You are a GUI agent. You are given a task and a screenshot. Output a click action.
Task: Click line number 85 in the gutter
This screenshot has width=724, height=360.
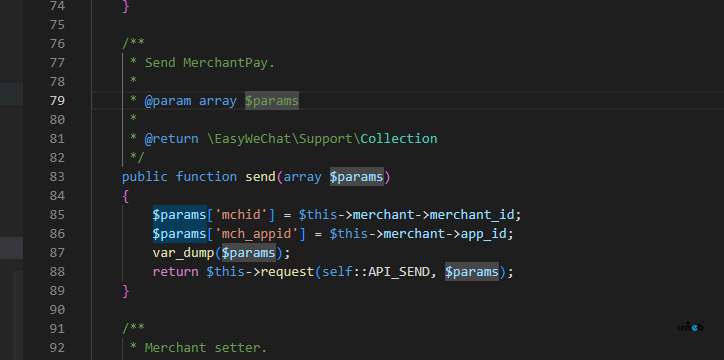coord(57,215)
